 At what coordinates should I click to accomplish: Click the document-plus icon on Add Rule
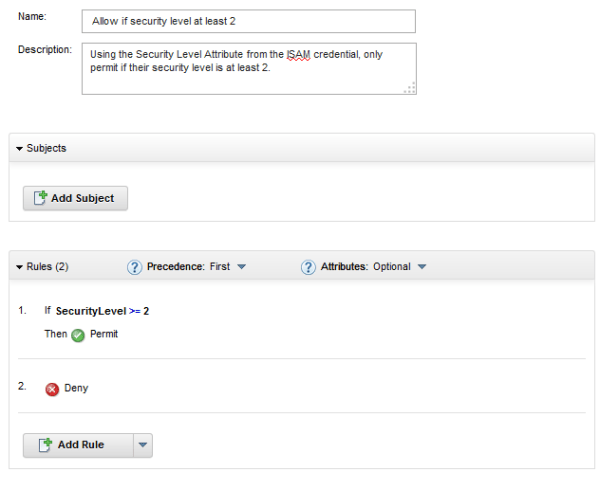(45, 445)
